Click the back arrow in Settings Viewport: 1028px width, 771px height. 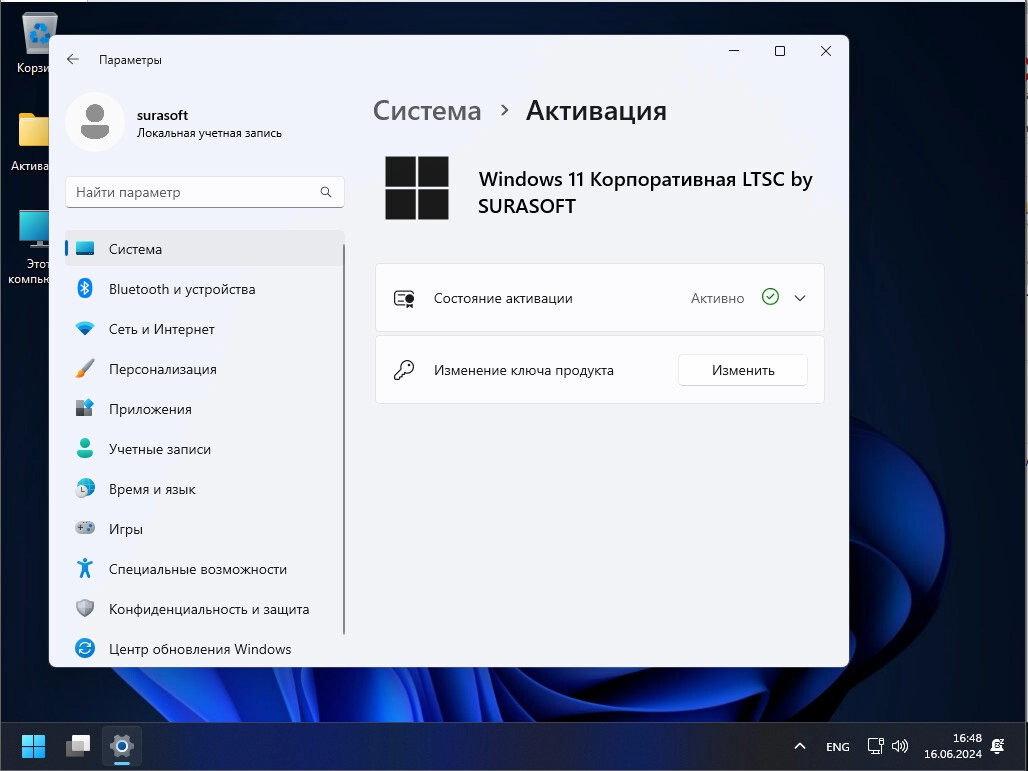[x=73, y=59]
